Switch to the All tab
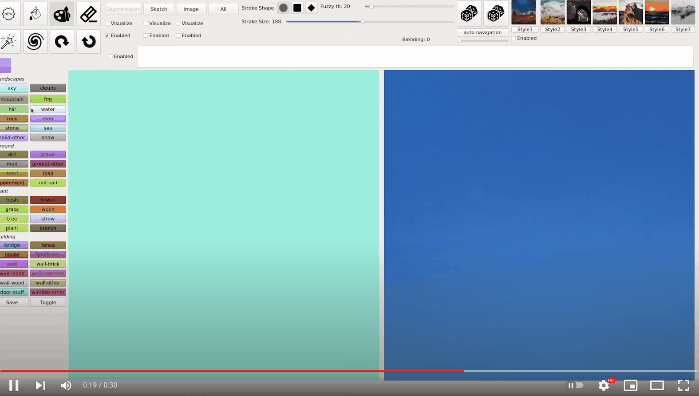This screenshot has height=396, width=699. click(223, 9)
